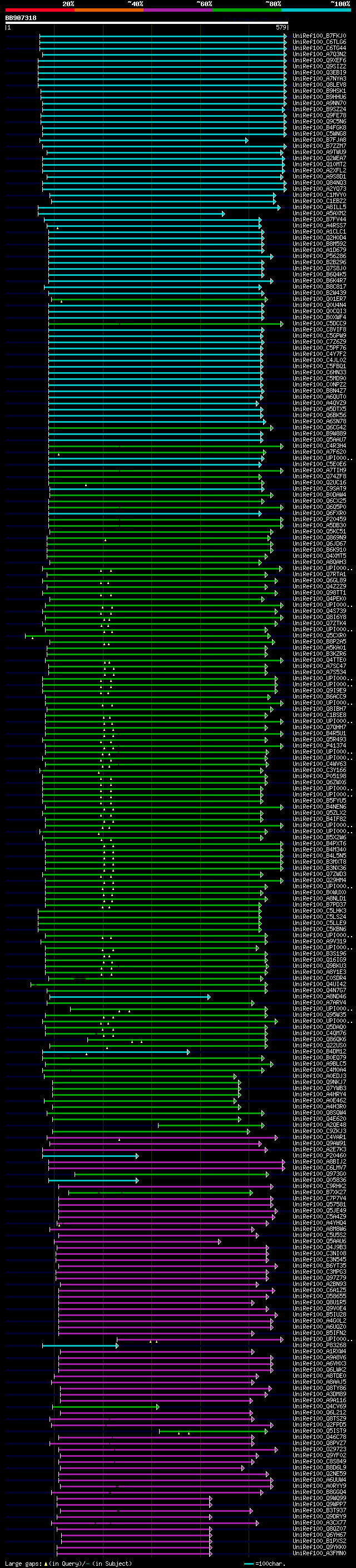The image size is (356, 1568).
Task: Open hit UniRef100_B9HHU6
Action: [319, 97]
